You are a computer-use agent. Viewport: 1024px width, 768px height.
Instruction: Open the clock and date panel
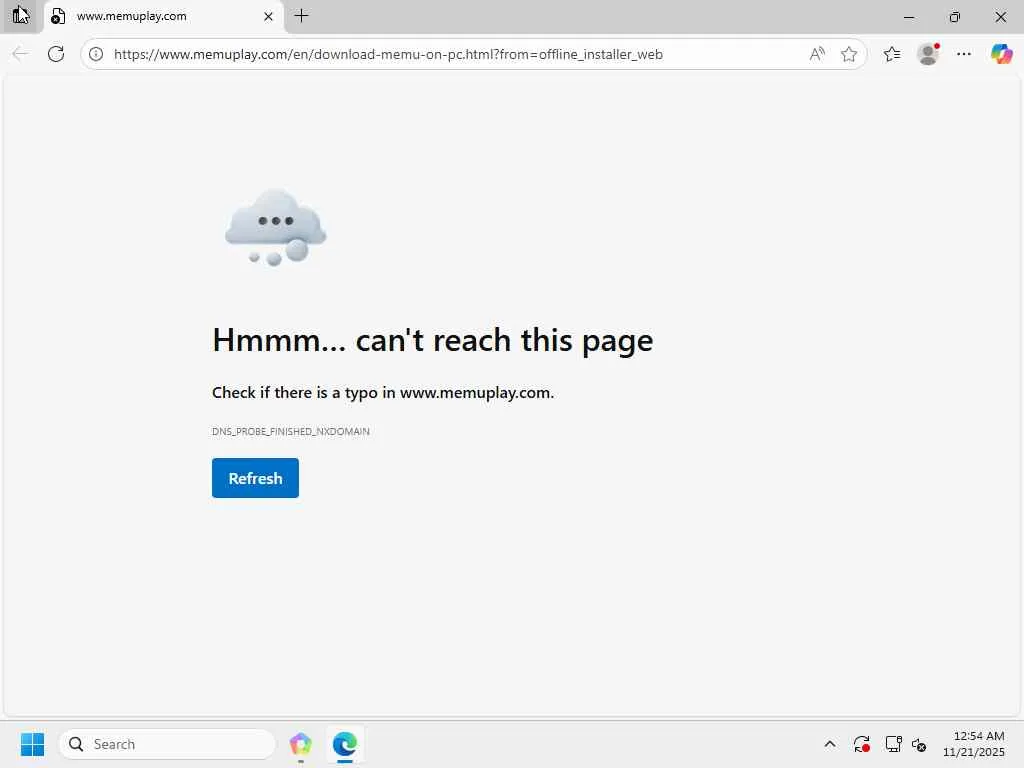pyautogui.click(x=974, y=744)
